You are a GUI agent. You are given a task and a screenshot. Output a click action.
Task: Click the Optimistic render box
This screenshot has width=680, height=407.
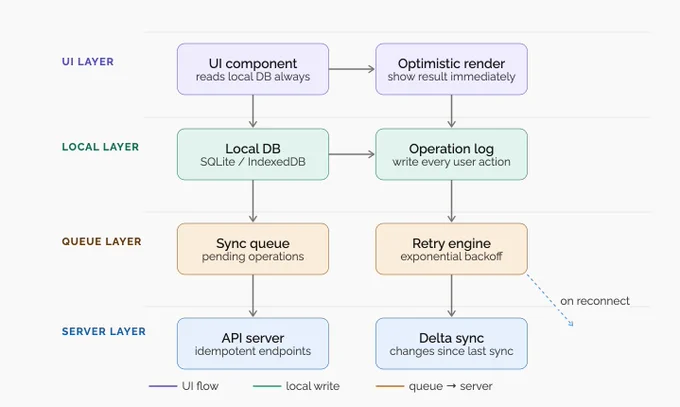(x=451, y=69)
